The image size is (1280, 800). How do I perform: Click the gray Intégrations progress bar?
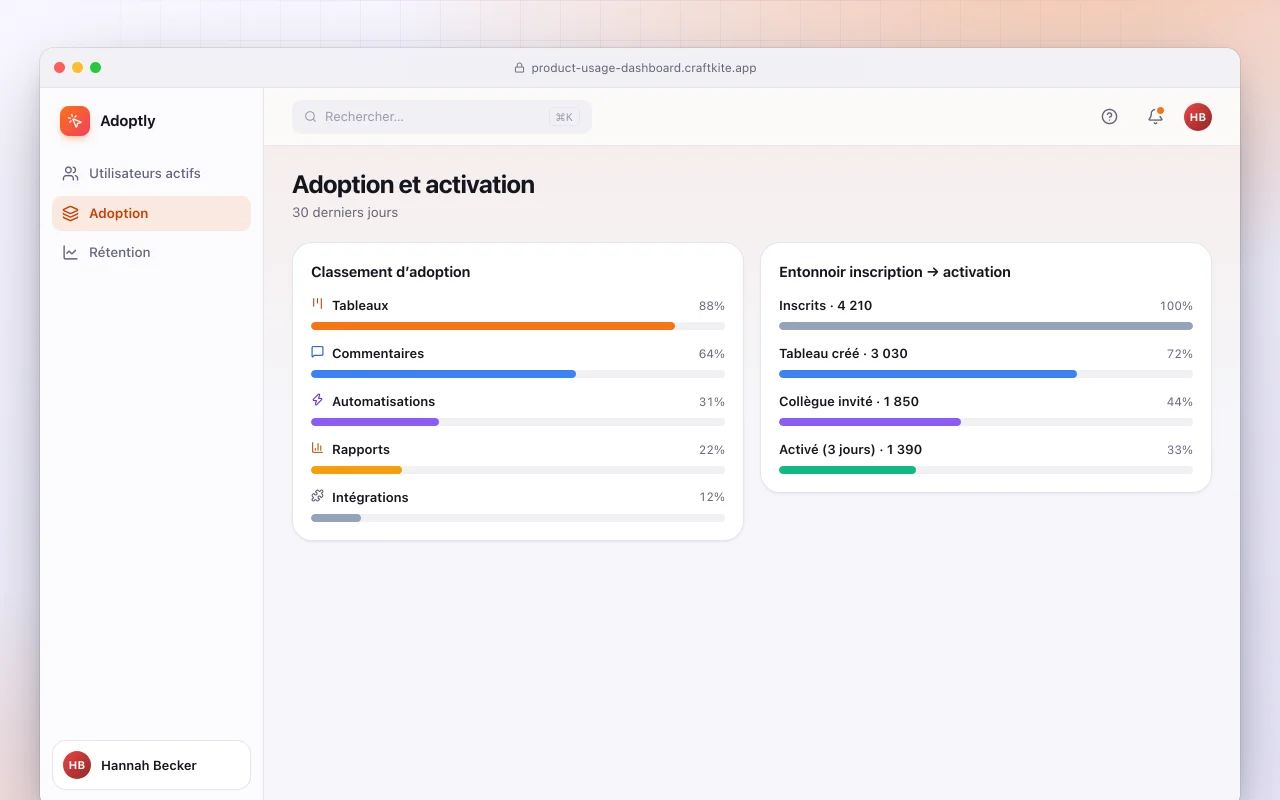[336, 518]
